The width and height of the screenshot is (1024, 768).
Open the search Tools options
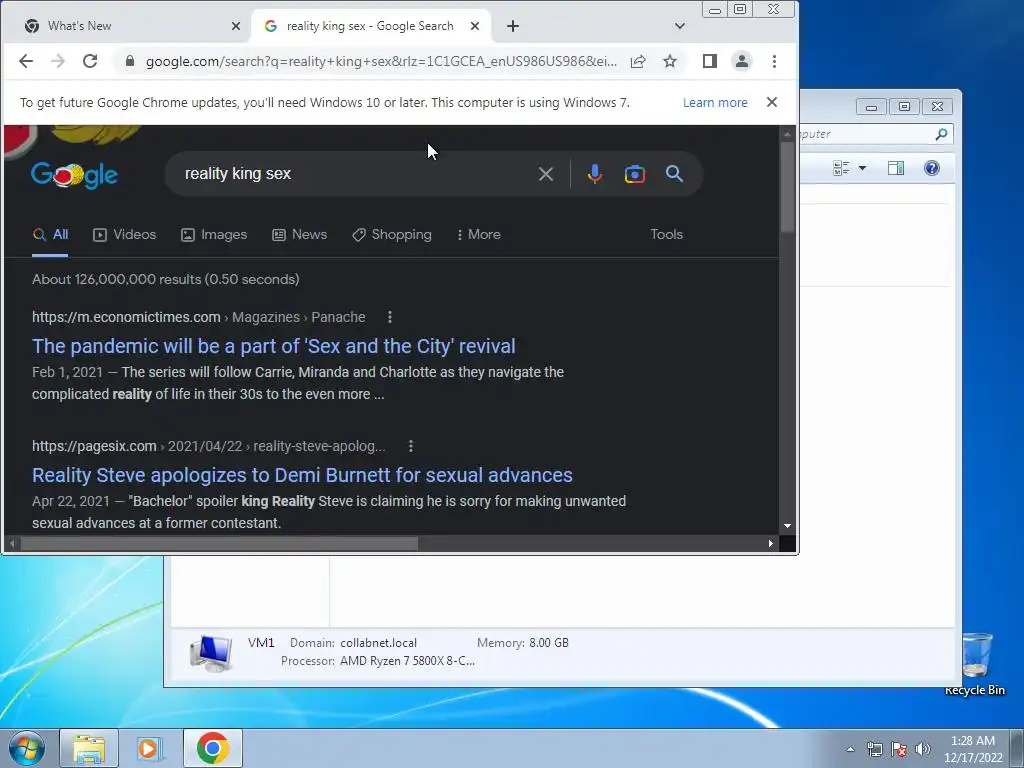pyautogui.click(x=666, y=234)
